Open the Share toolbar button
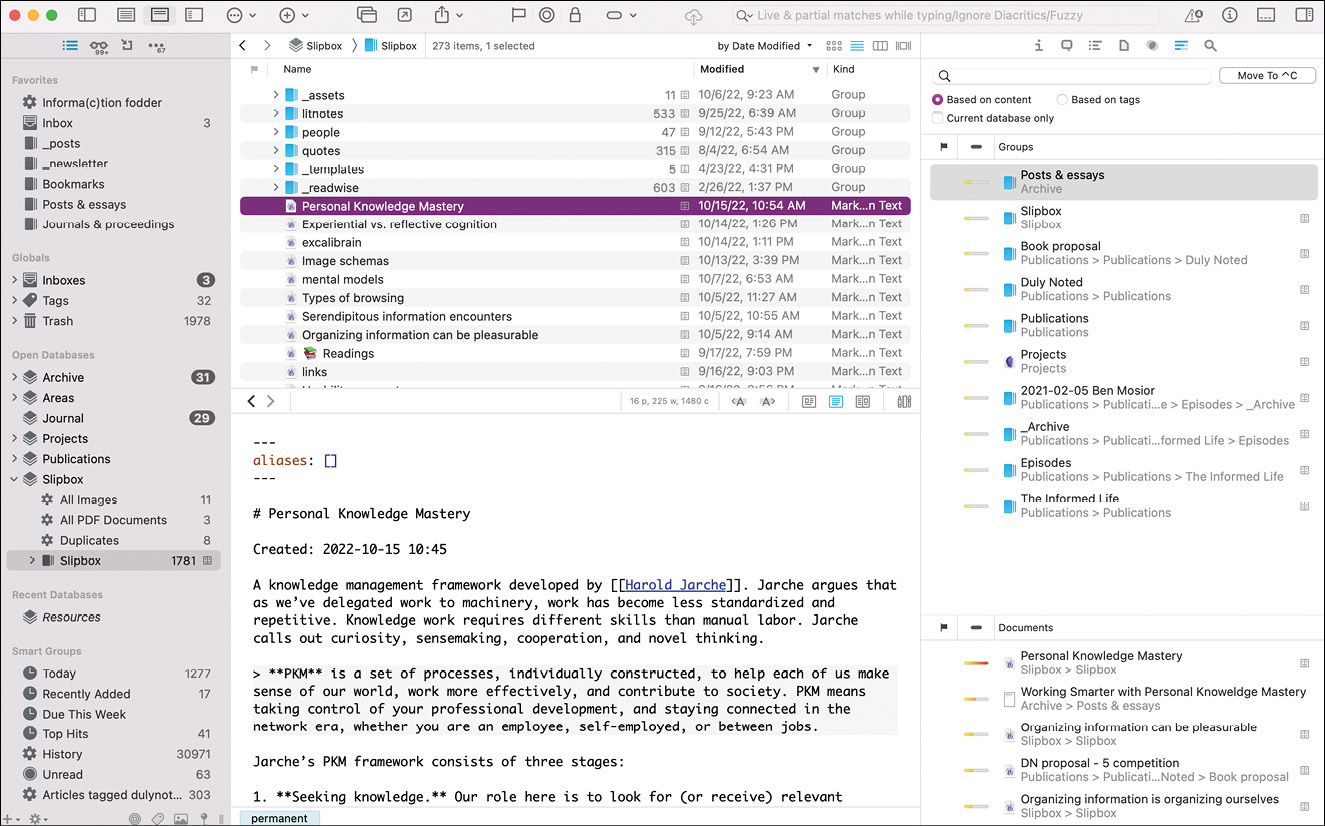 pos(441,15)
